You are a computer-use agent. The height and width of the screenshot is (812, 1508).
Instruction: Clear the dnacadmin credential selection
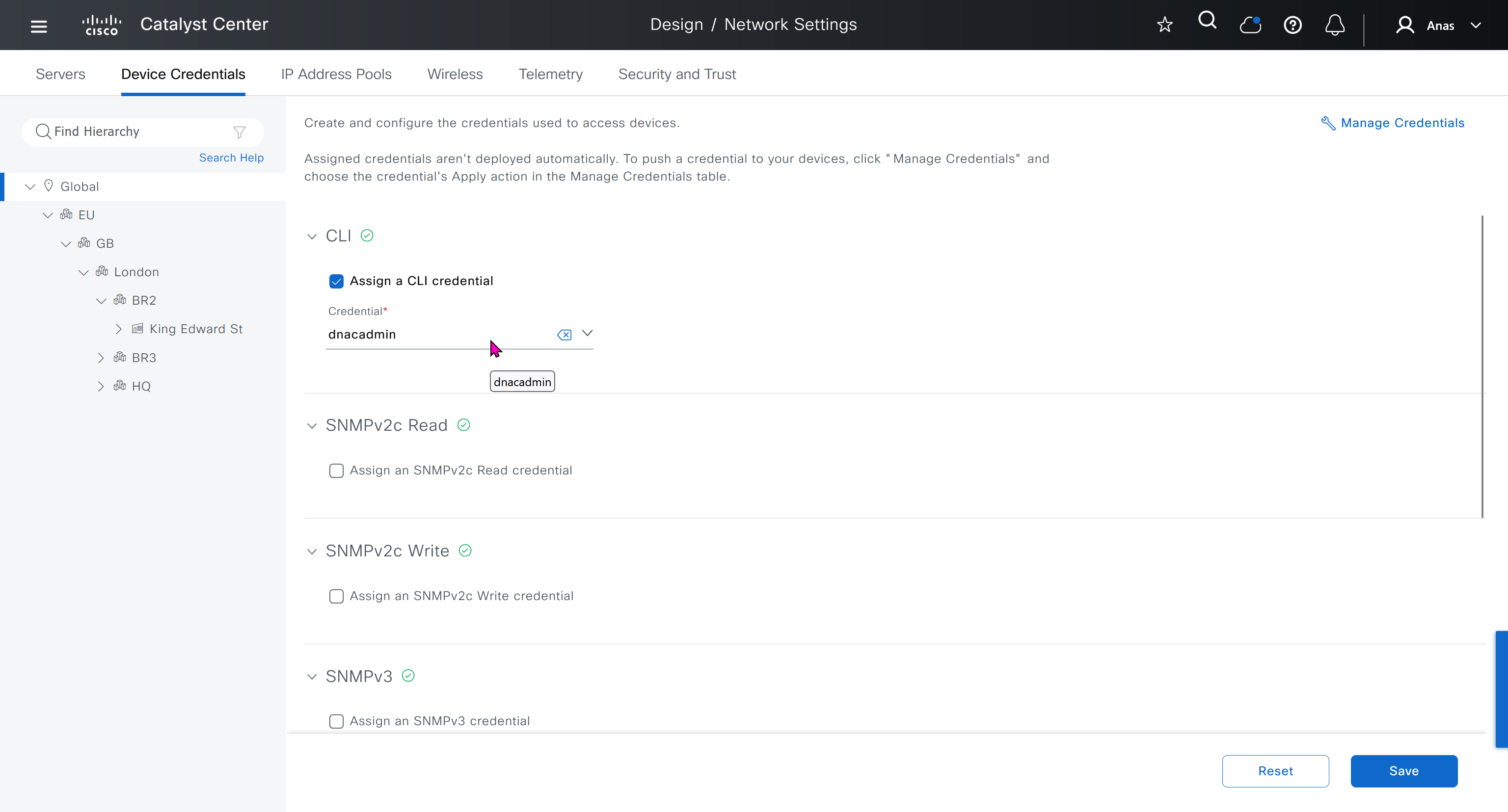tap(565, 335)
